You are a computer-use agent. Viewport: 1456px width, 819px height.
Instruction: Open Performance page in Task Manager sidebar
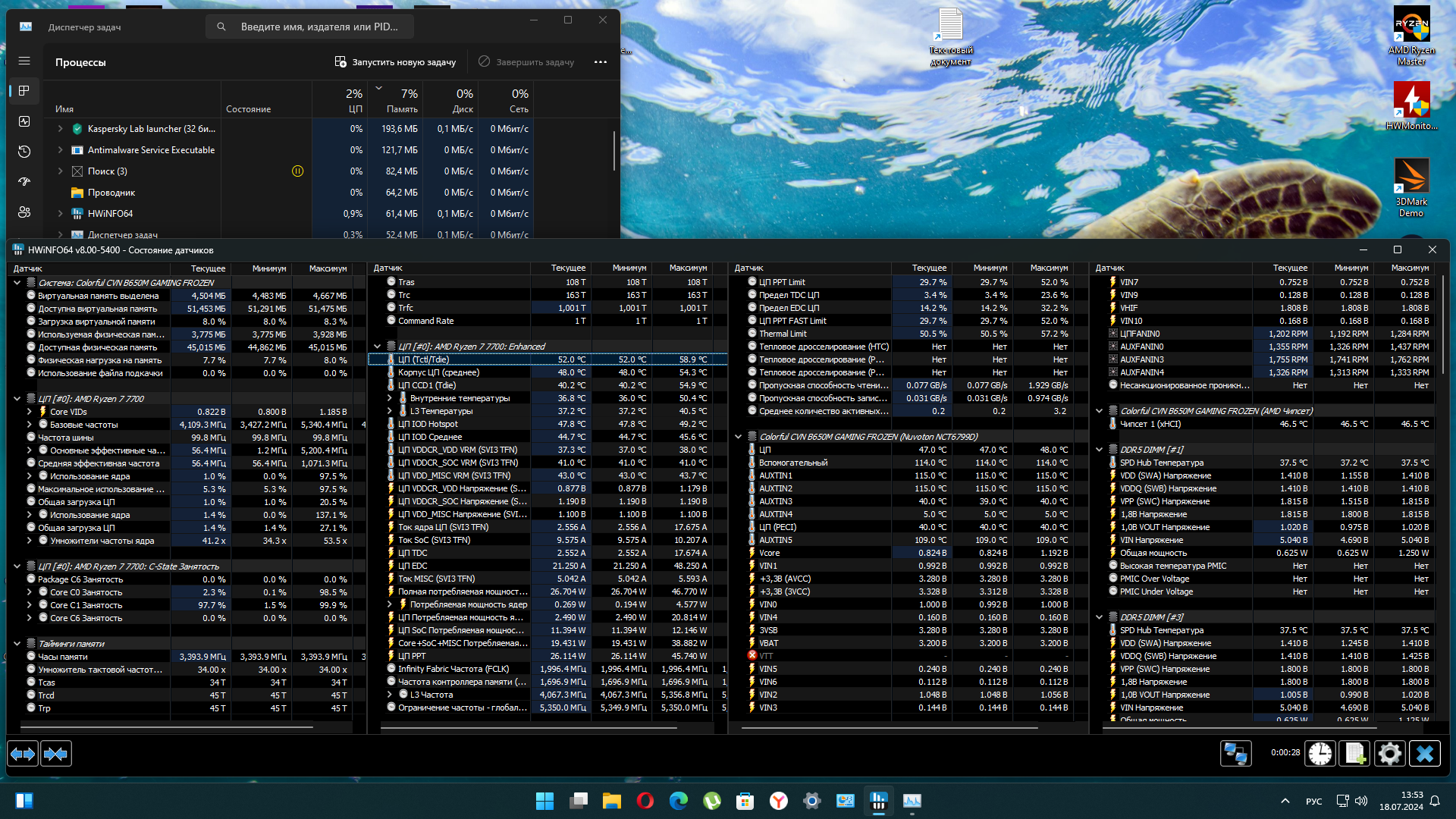[x=24, y=121]
